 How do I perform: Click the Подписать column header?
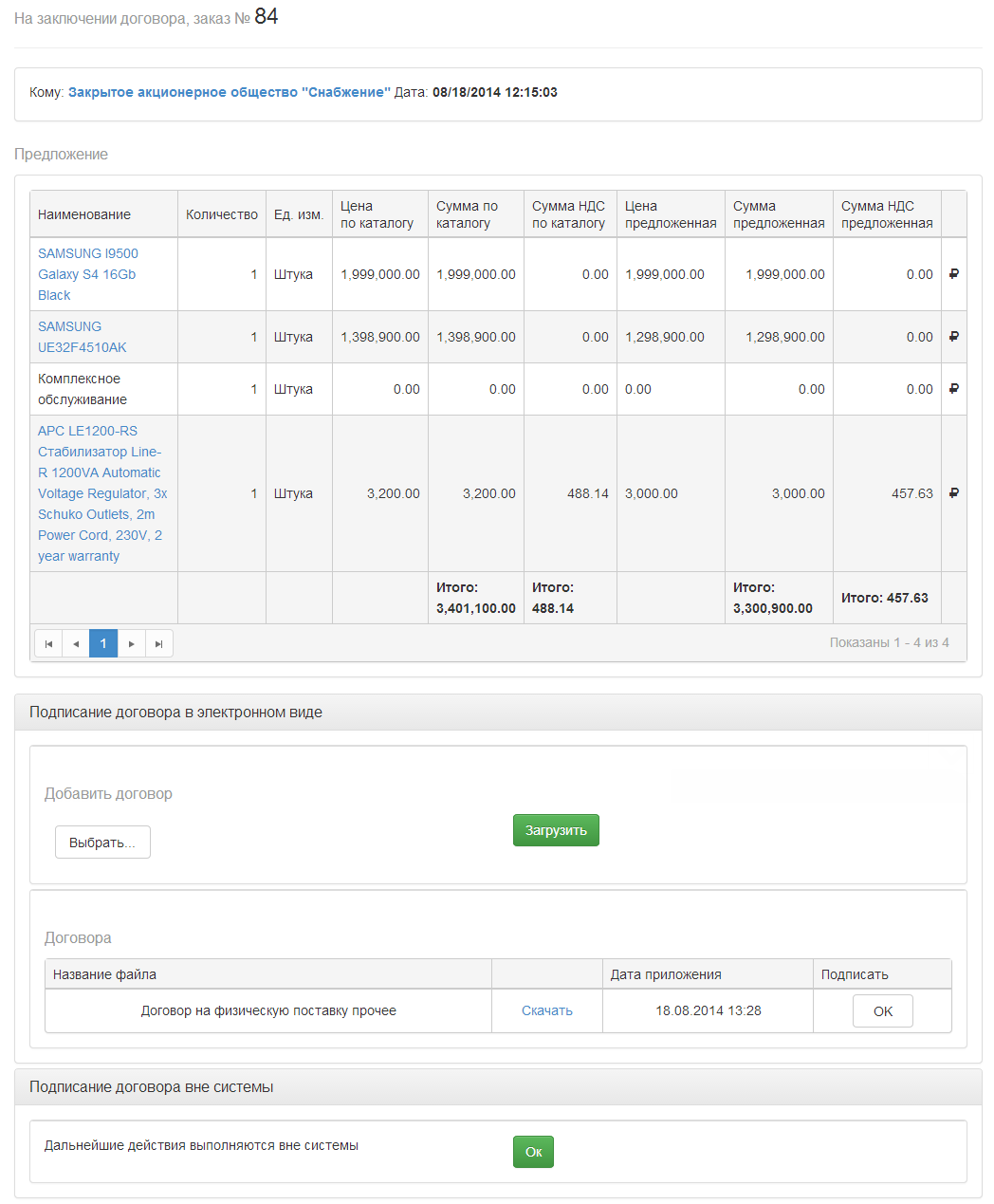pyautogui.click(x=882, y=974)
